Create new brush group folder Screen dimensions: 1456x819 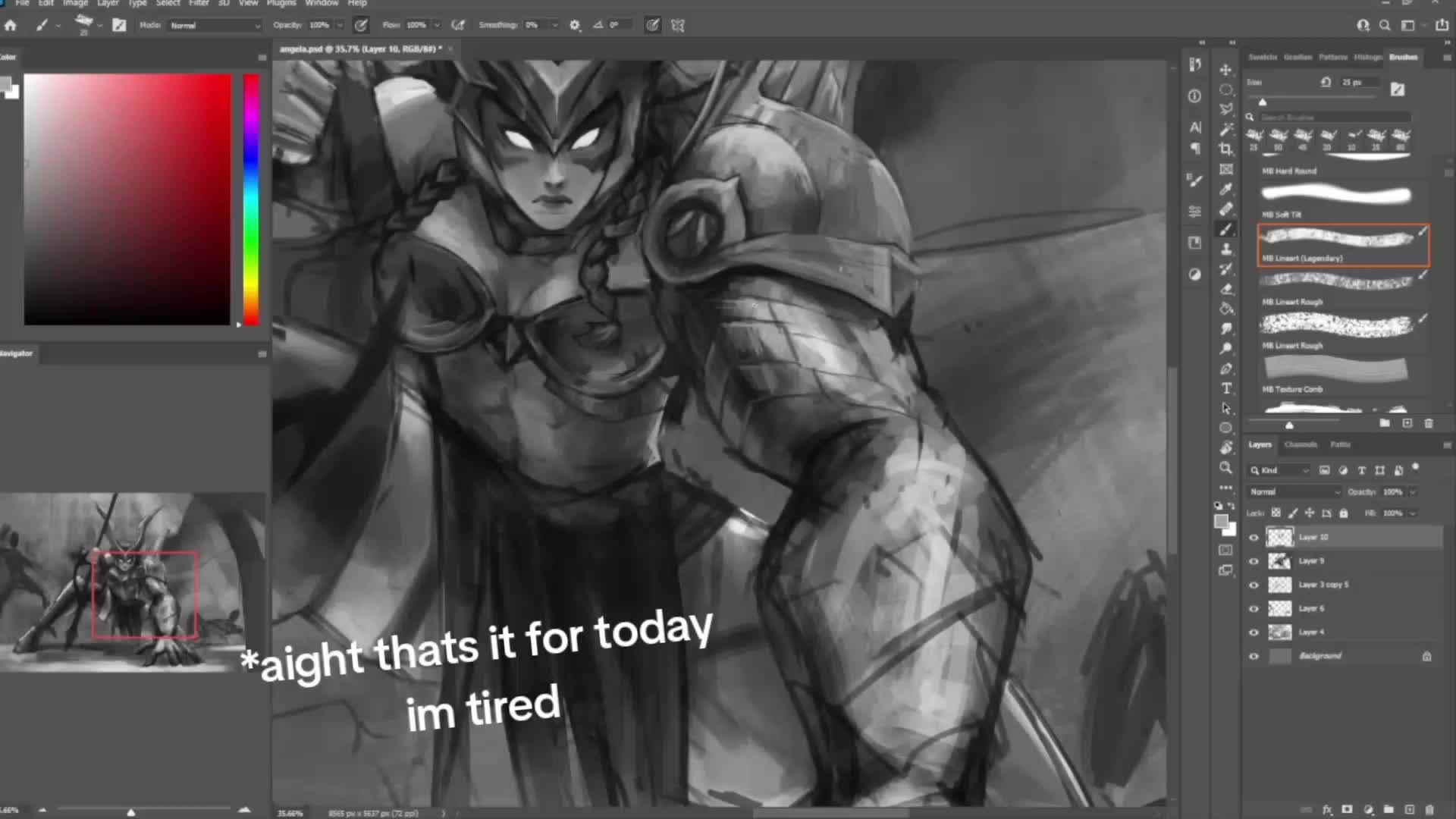coord(1385,423)
